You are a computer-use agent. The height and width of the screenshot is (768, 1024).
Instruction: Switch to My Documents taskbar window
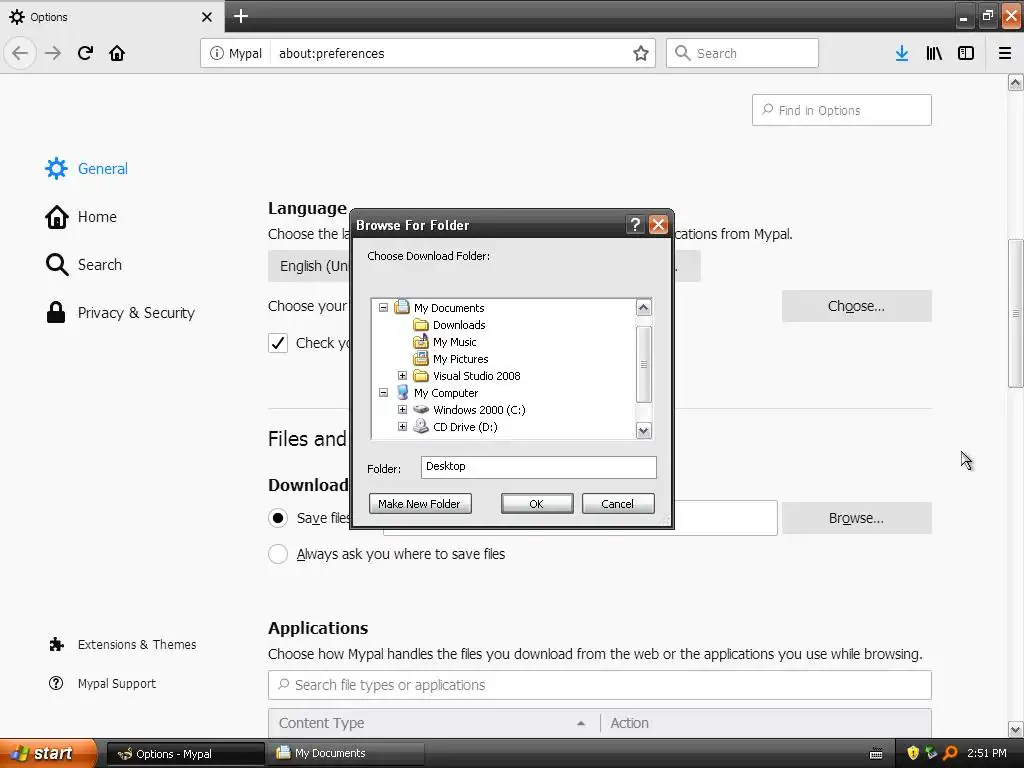[x=345, y=753]
